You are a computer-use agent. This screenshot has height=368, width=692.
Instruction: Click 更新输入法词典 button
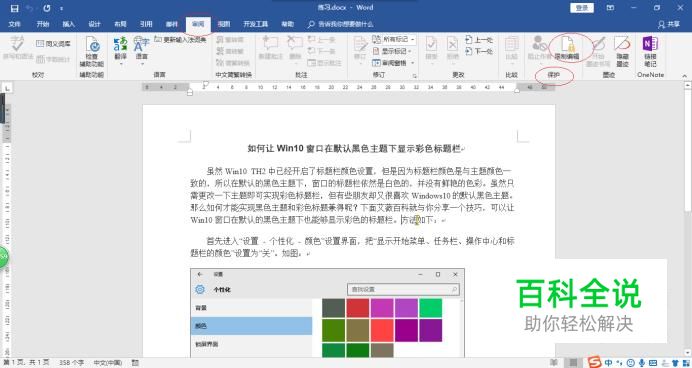pyautogui.click(x=180, y=39)
